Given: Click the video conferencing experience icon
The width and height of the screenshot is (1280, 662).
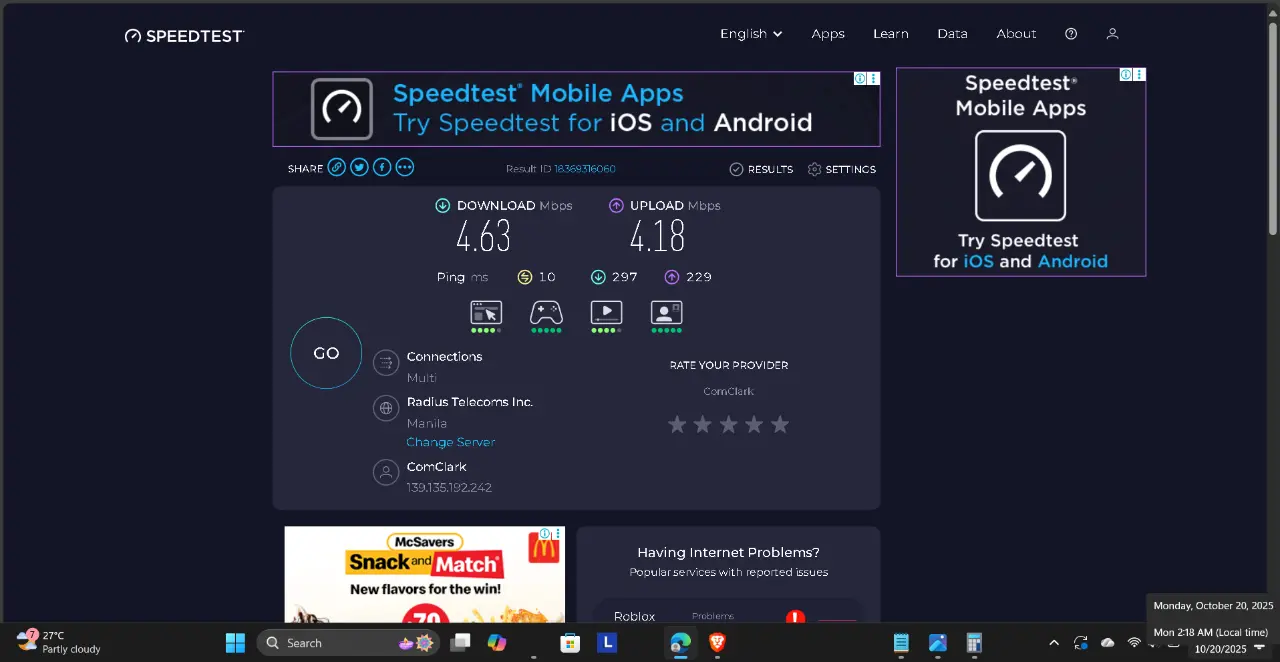Looking at the screenshot, I should (666, 313).
